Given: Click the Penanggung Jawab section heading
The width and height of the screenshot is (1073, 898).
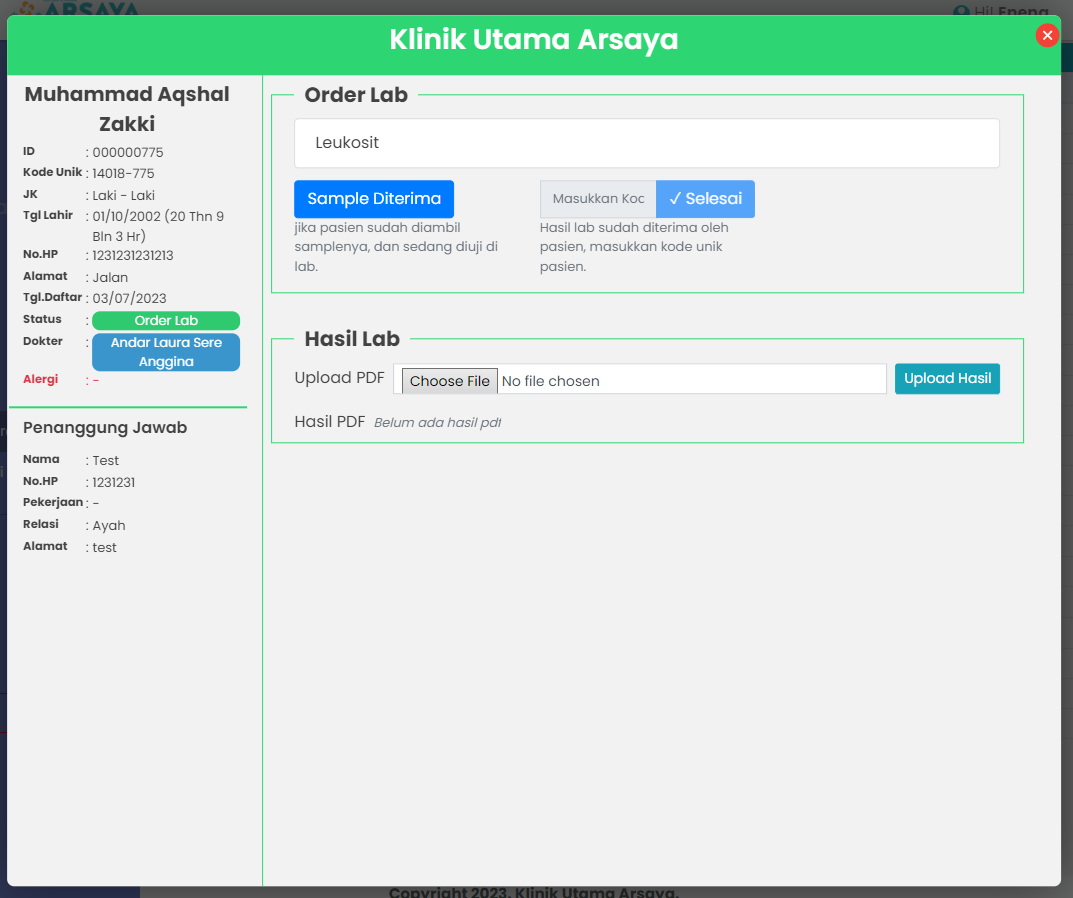Looking at the screenshot, I should click(105, 428).
